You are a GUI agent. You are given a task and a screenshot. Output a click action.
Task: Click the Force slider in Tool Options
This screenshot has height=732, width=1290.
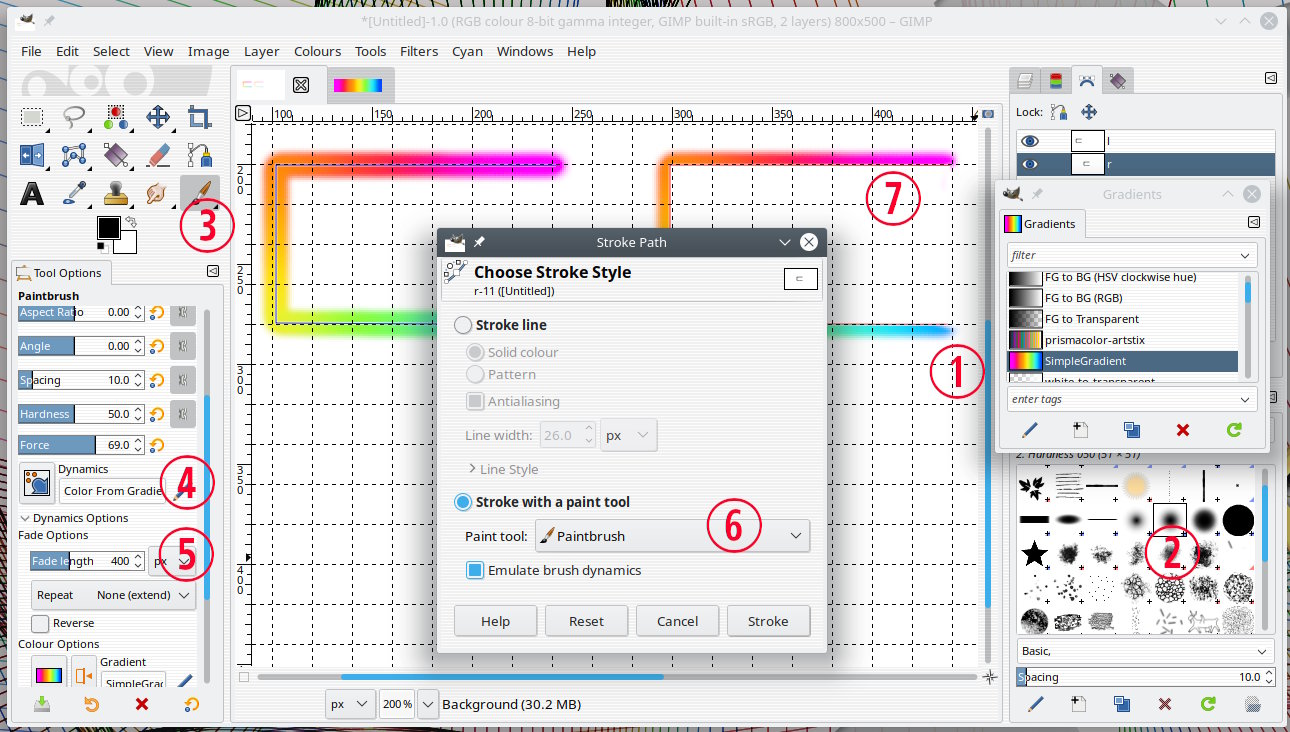coord(82,445)
